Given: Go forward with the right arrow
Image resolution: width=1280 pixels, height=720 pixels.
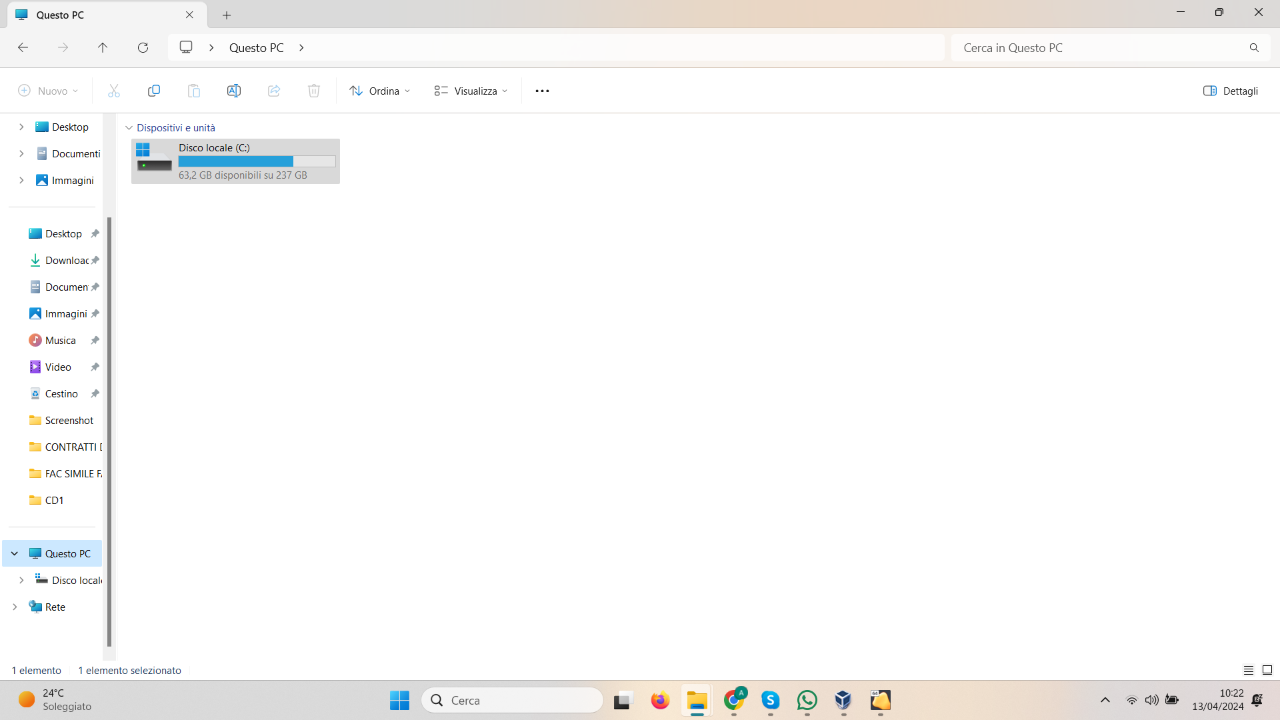Looking at the screenshot, I should (x=63, y=47).
